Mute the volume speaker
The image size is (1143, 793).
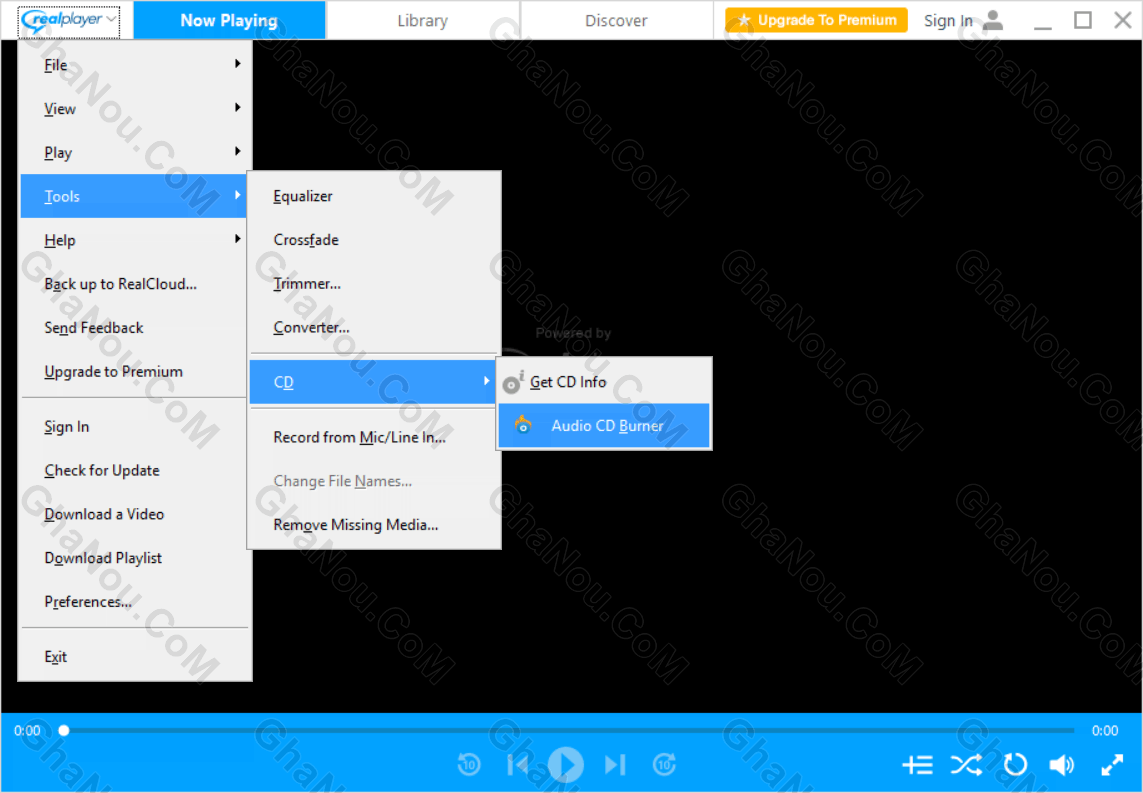(x=1061, y=765)
